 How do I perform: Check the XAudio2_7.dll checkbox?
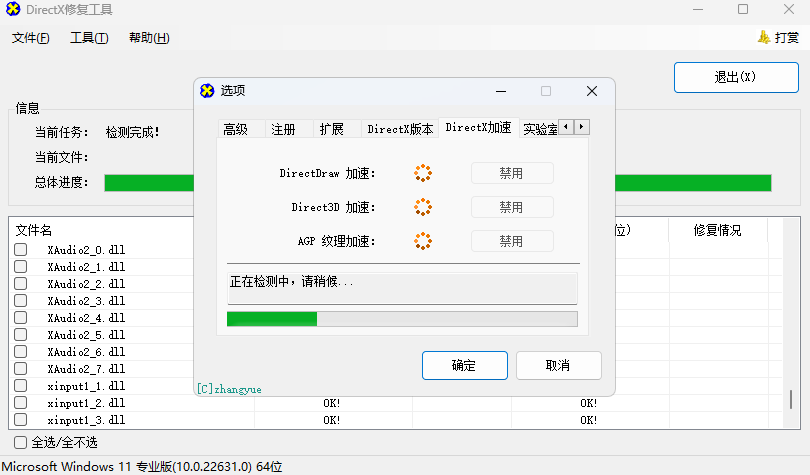click(21, 369)
